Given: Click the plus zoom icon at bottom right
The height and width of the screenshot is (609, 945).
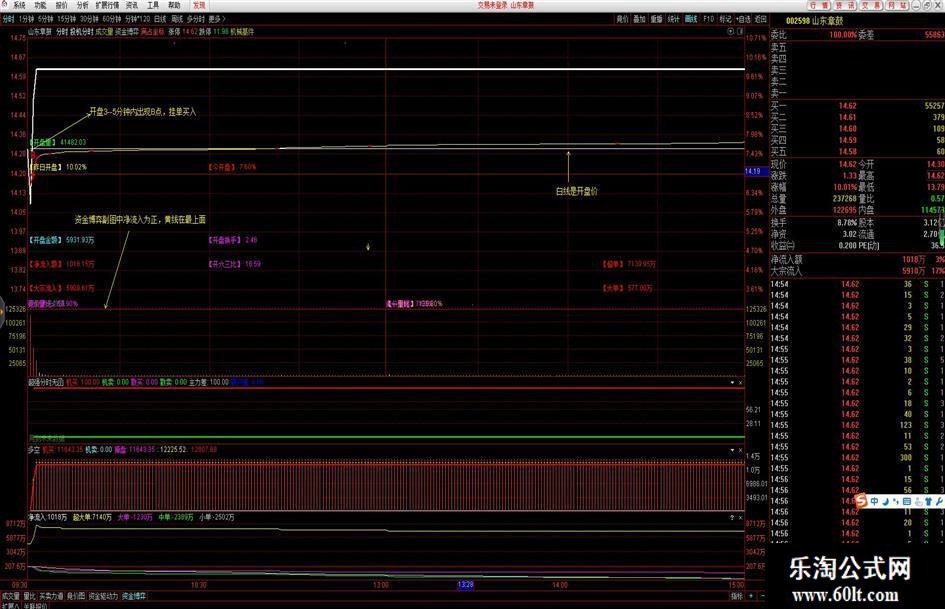Looking at the screenshot, I should click(x=752, y=596).
